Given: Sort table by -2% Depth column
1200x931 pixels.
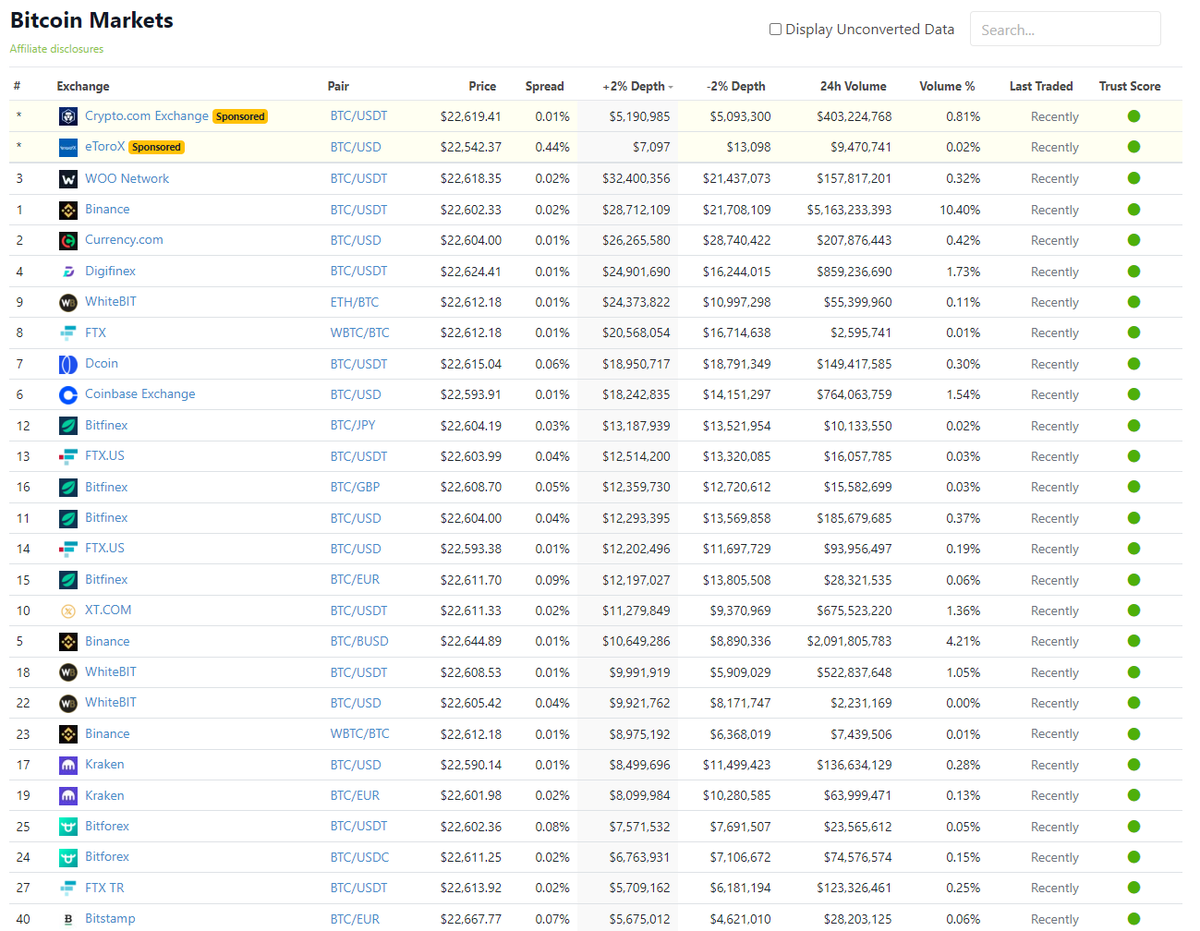Looking at the screenshot, I should [x=736, y=86].
